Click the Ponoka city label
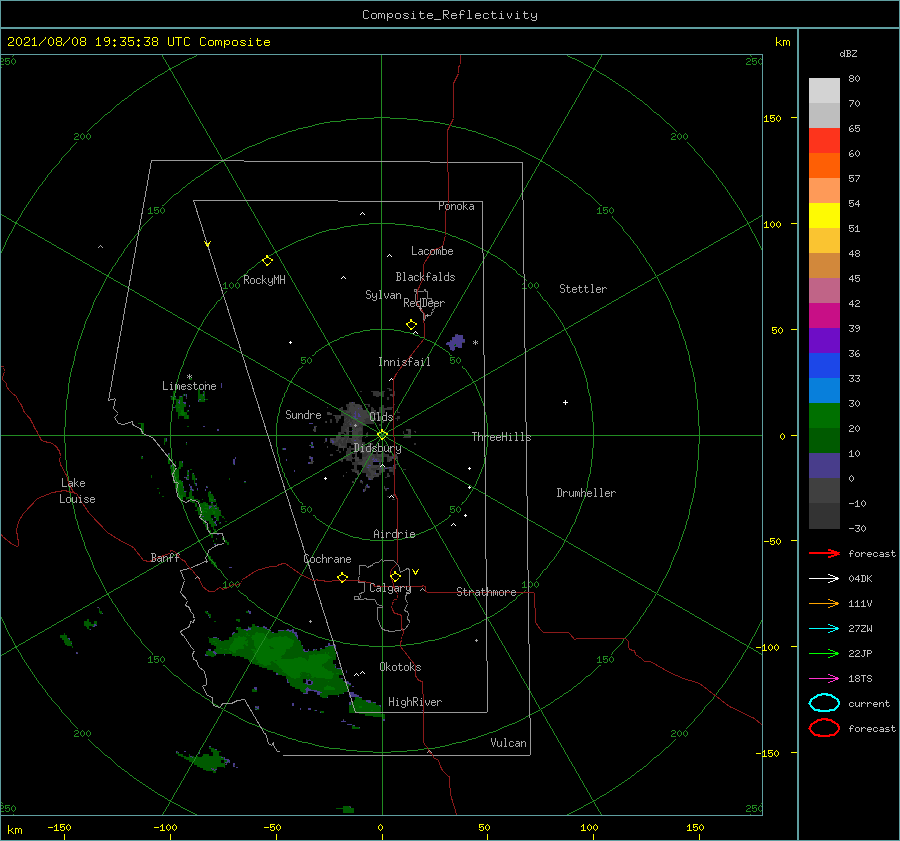Image resolution: width=900 pixels, height=841 pixels. click(456, 206)
